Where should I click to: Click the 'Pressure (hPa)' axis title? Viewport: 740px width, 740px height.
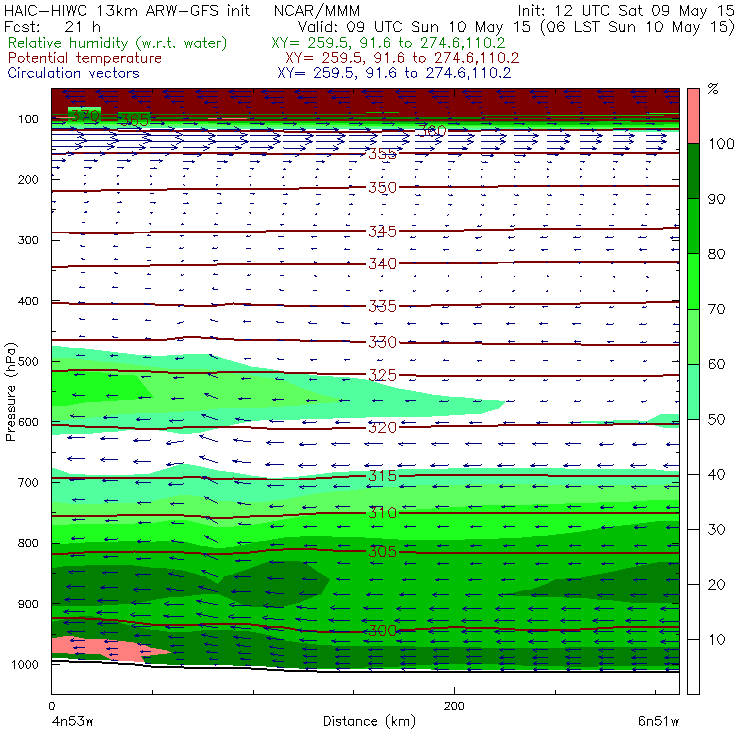10,392
